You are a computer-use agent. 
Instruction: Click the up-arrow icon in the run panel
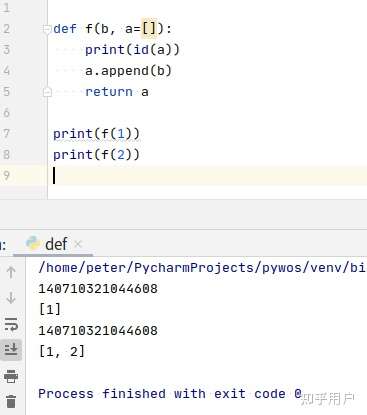tap(11, 273)
